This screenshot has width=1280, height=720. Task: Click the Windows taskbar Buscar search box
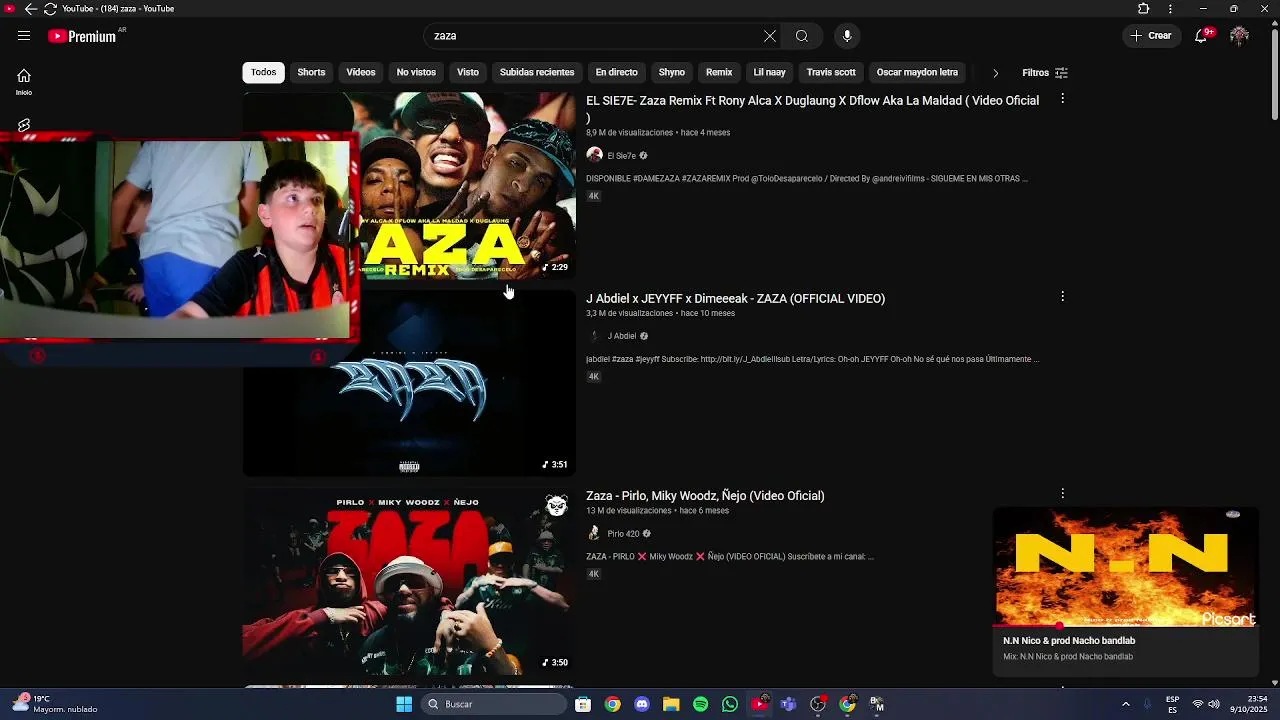[x=494, y=704]
